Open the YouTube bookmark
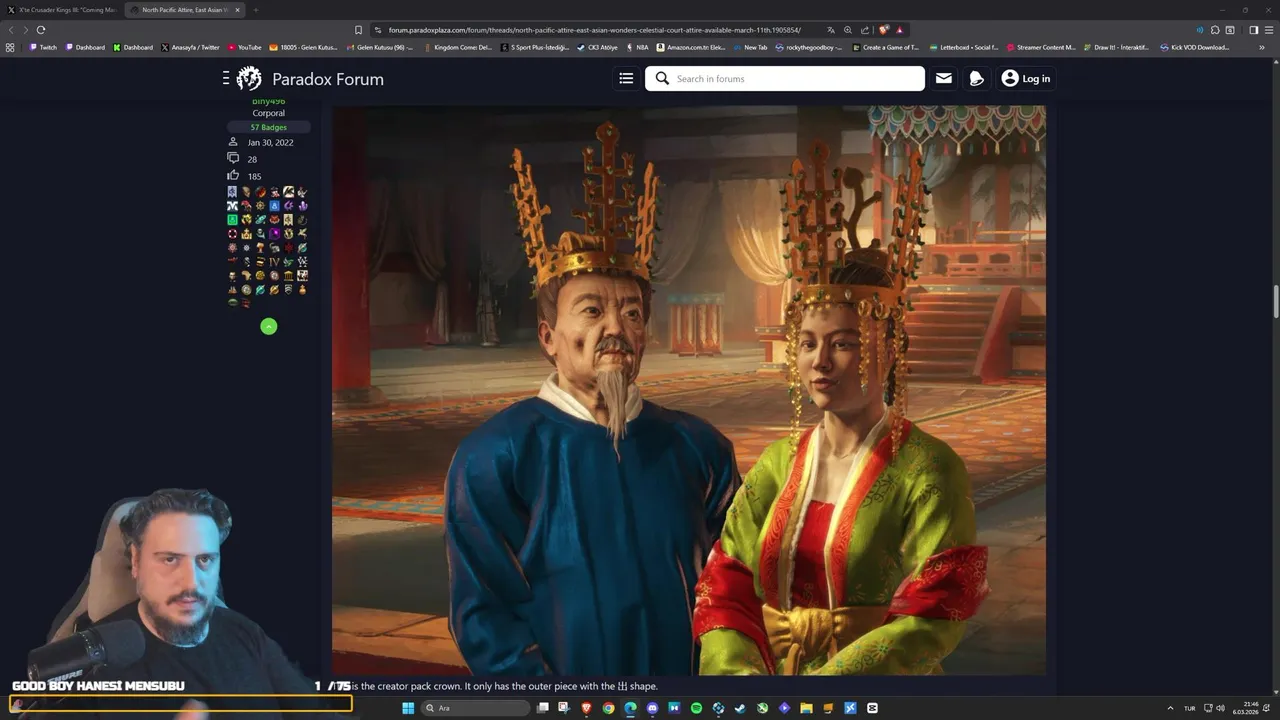Image resolution: width=1280 pixels, height=720 pixels. tap(245, 47)
